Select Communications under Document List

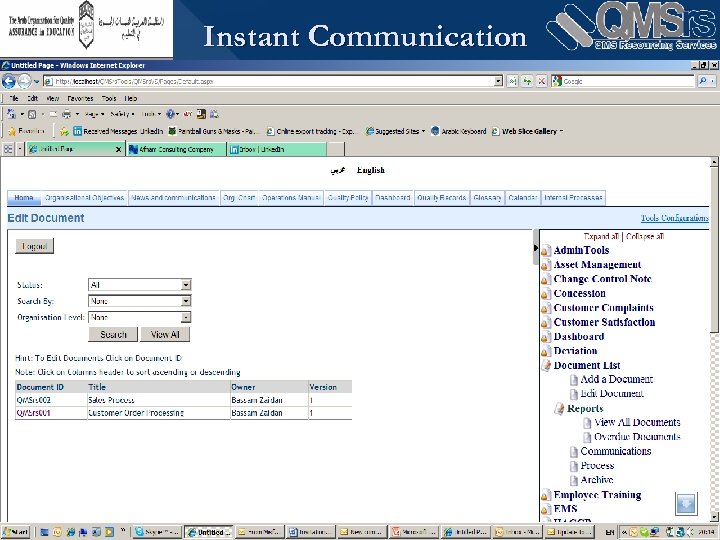click(x=616, y=451)
